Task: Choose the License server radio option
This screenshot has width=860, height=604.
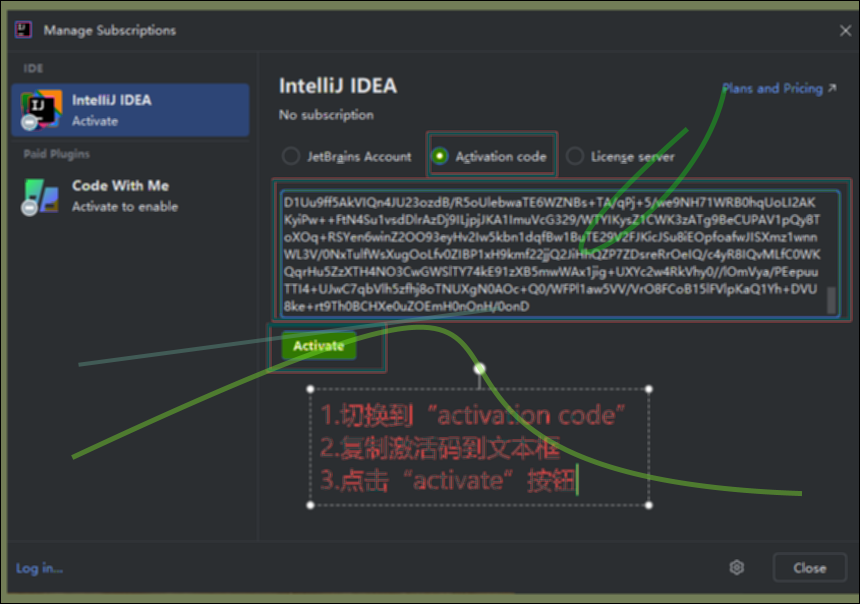Action: pos(620,157)
